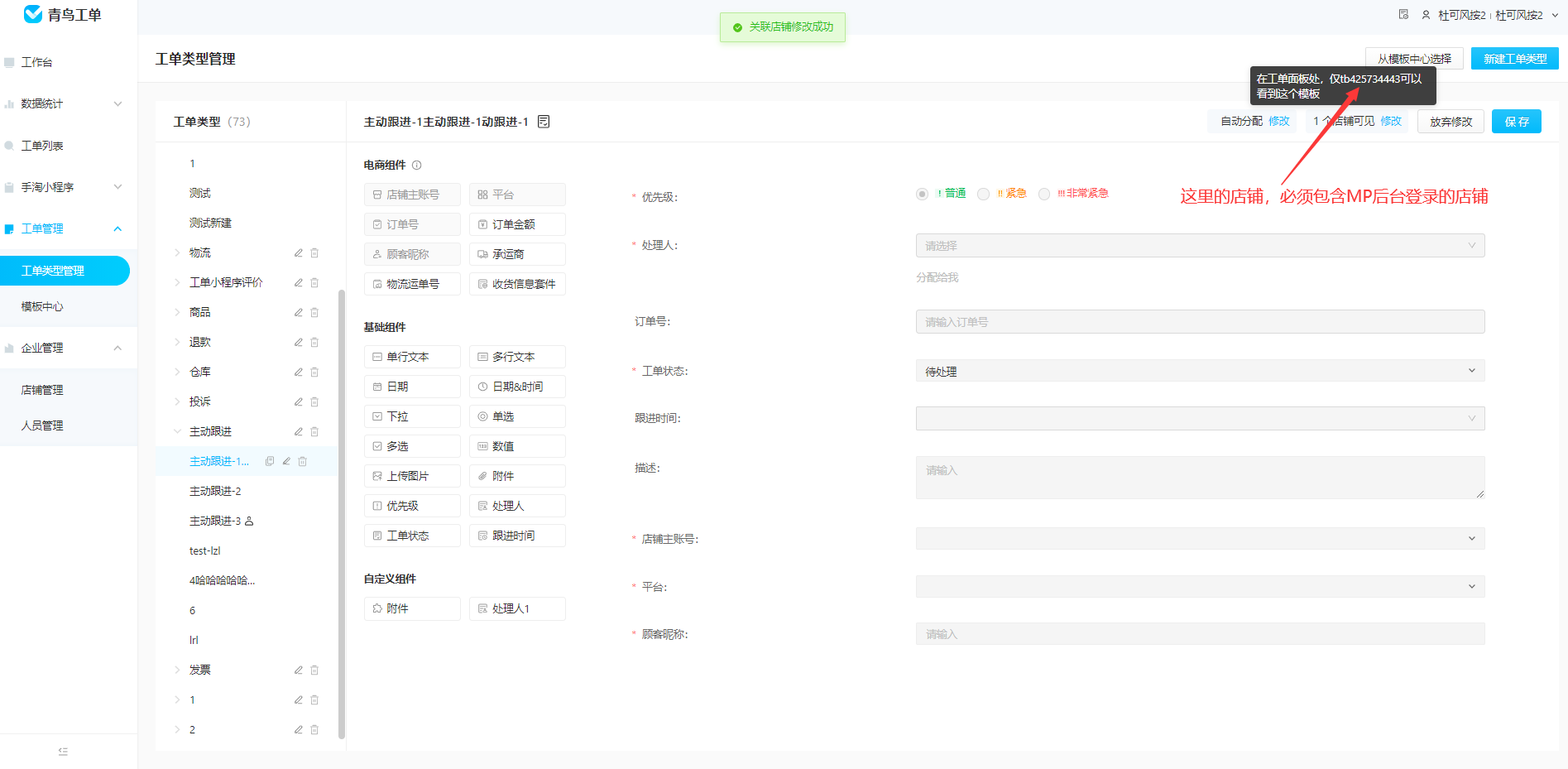The width and height of the screenshot is (1568, 769).
Task: Click the edit pencil for 工单小程序评价
Action: tap(298, 283)
